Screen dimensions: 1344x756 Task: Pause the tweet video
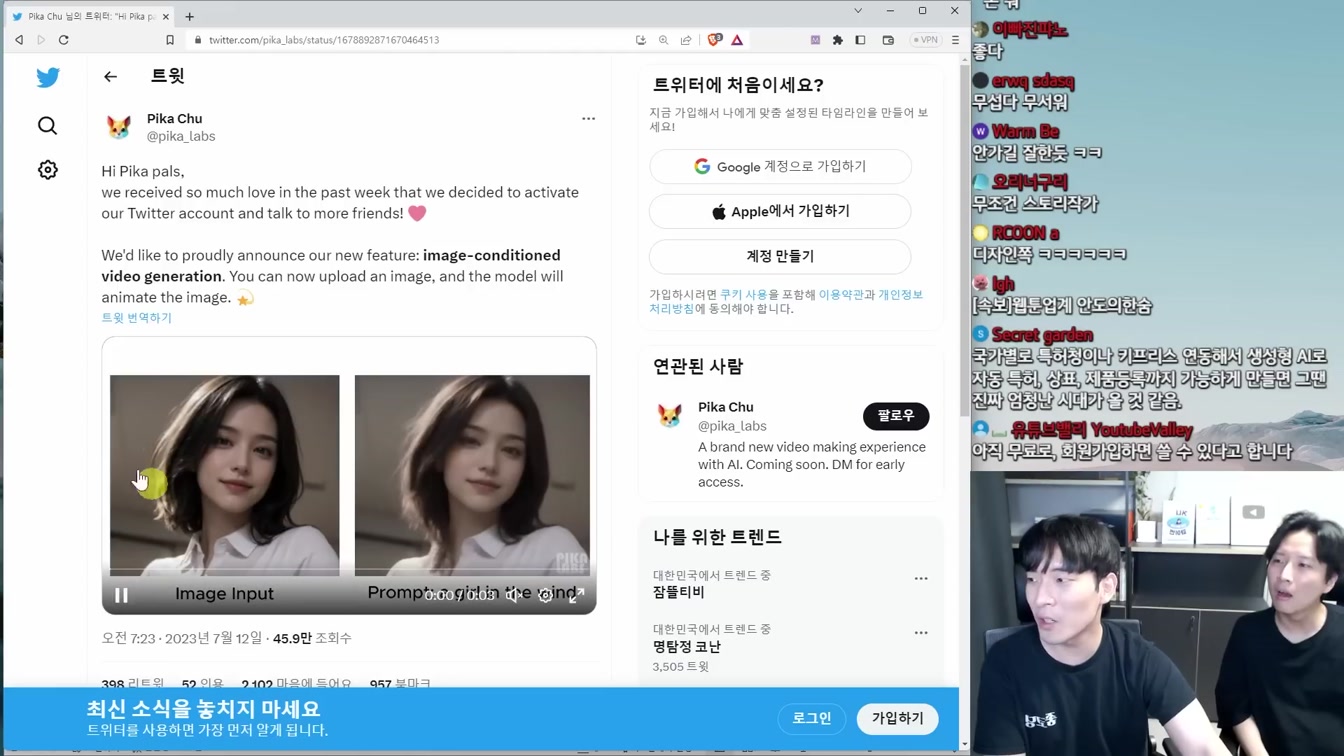[x=121, y=595]
